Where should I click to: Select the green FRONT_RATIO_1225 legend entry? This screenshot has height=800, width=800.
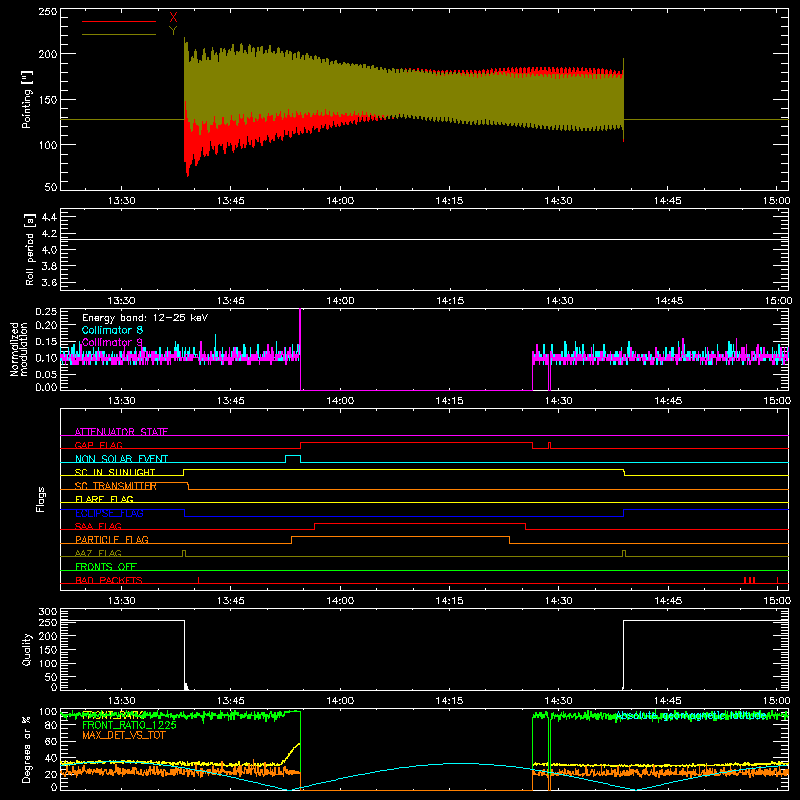(x=129, y=725)
